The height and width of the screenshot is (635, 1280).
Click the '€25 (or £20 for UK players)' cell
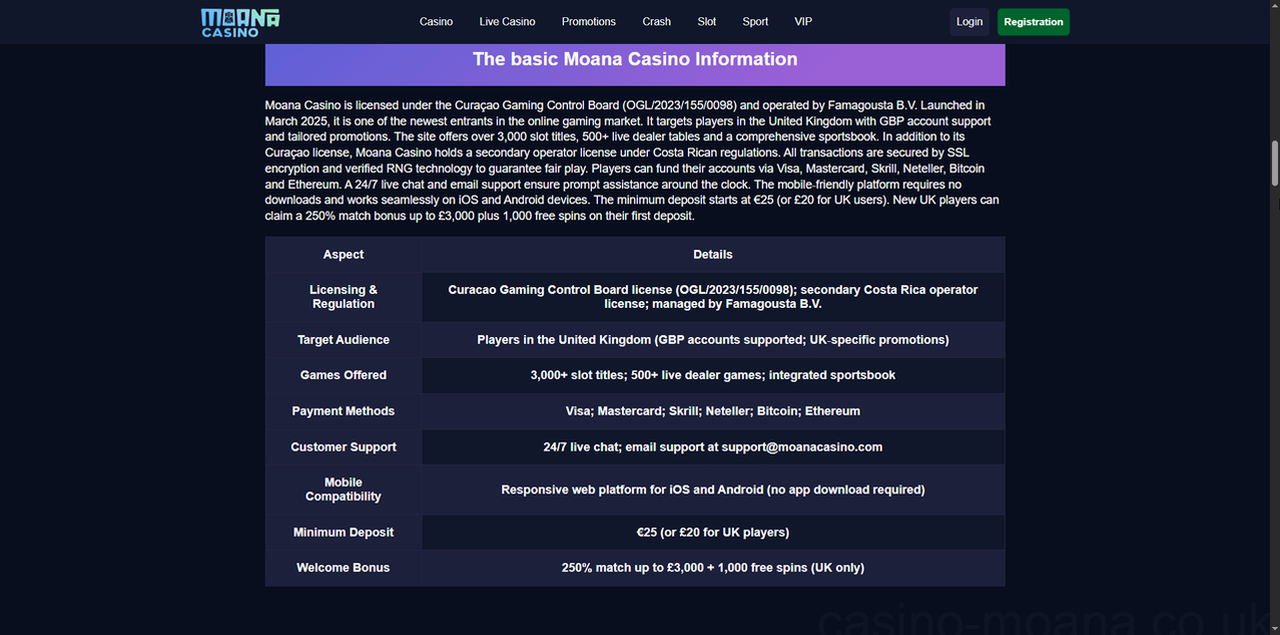tap(713, 532)
